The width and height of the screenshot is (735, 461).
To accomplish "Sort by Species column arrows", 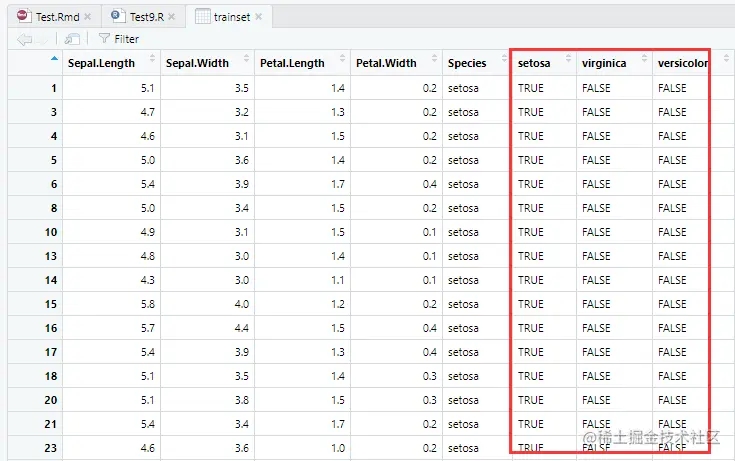I will (x=504, y=59).
